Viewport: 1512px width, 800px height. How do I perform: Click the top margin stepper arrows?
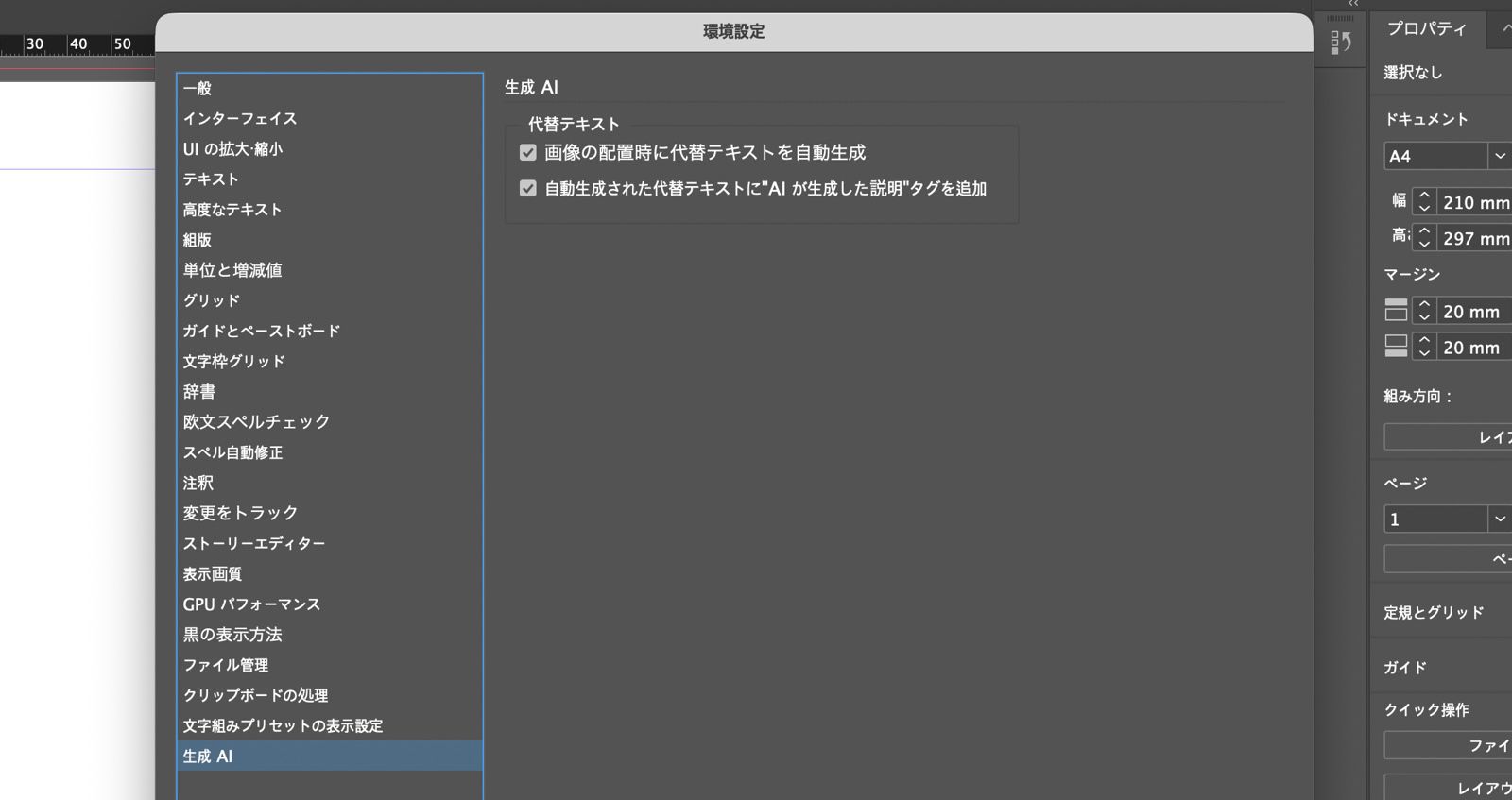click(1424, 311)
